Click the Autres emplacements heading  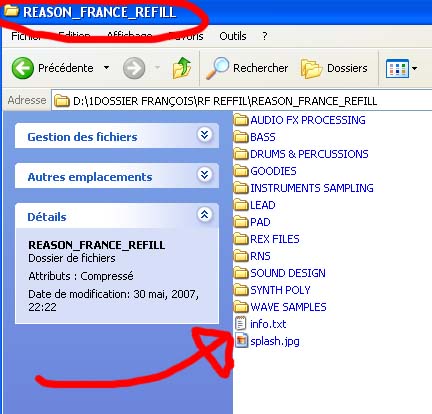pos(90,177)
